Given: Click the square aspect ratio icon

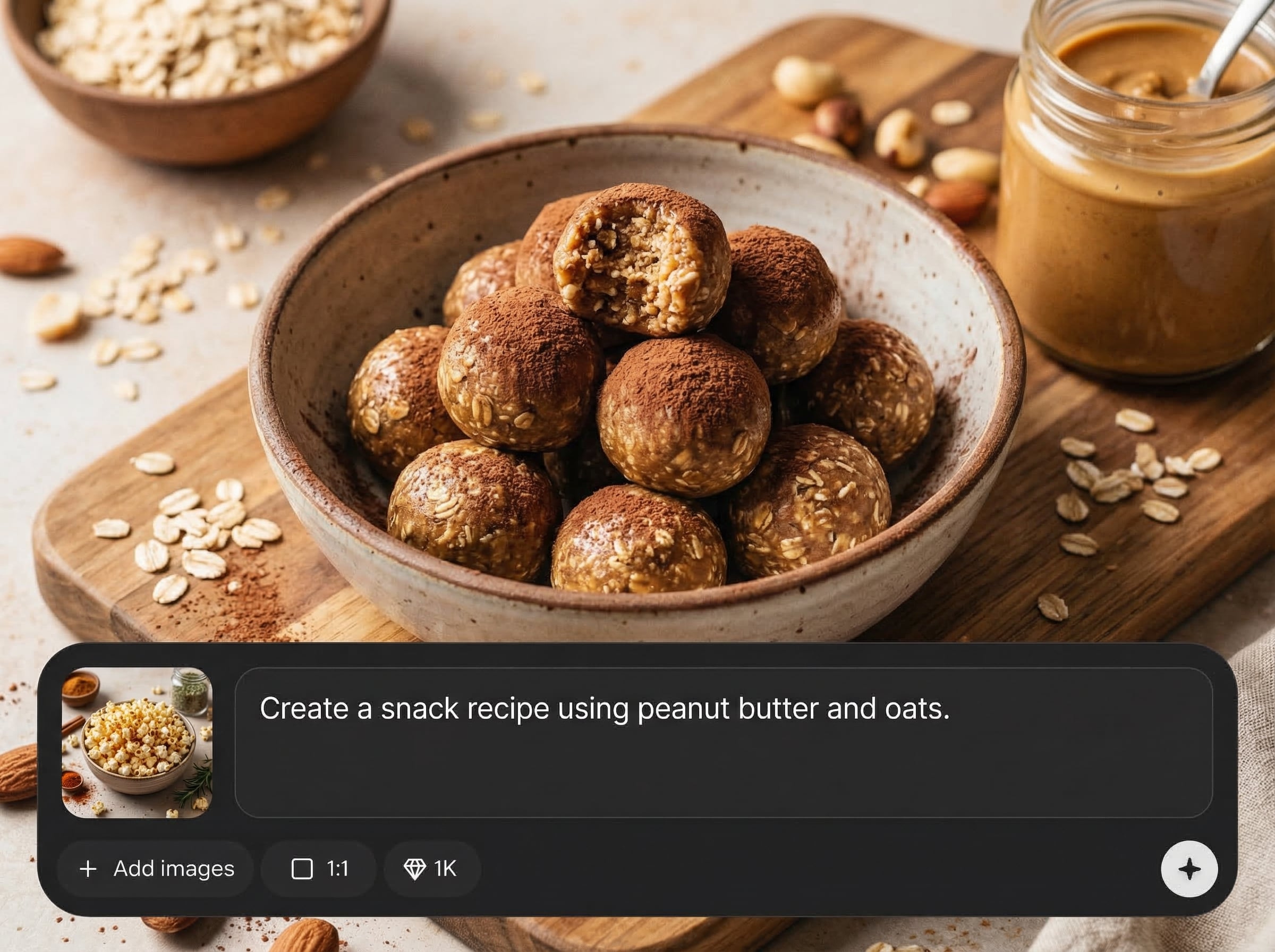Looking at the screenshot, I should click(302, 869).
